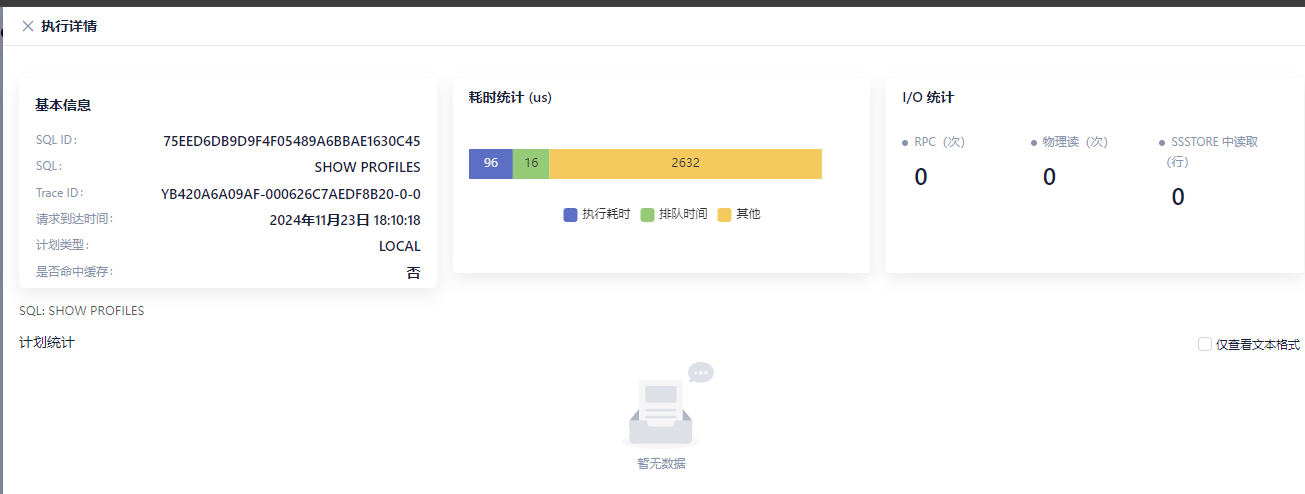The height and width of the screenshot is (494, 1305).
Task: Click the green 排队时间 legend swatch
Action: (647, 214)
